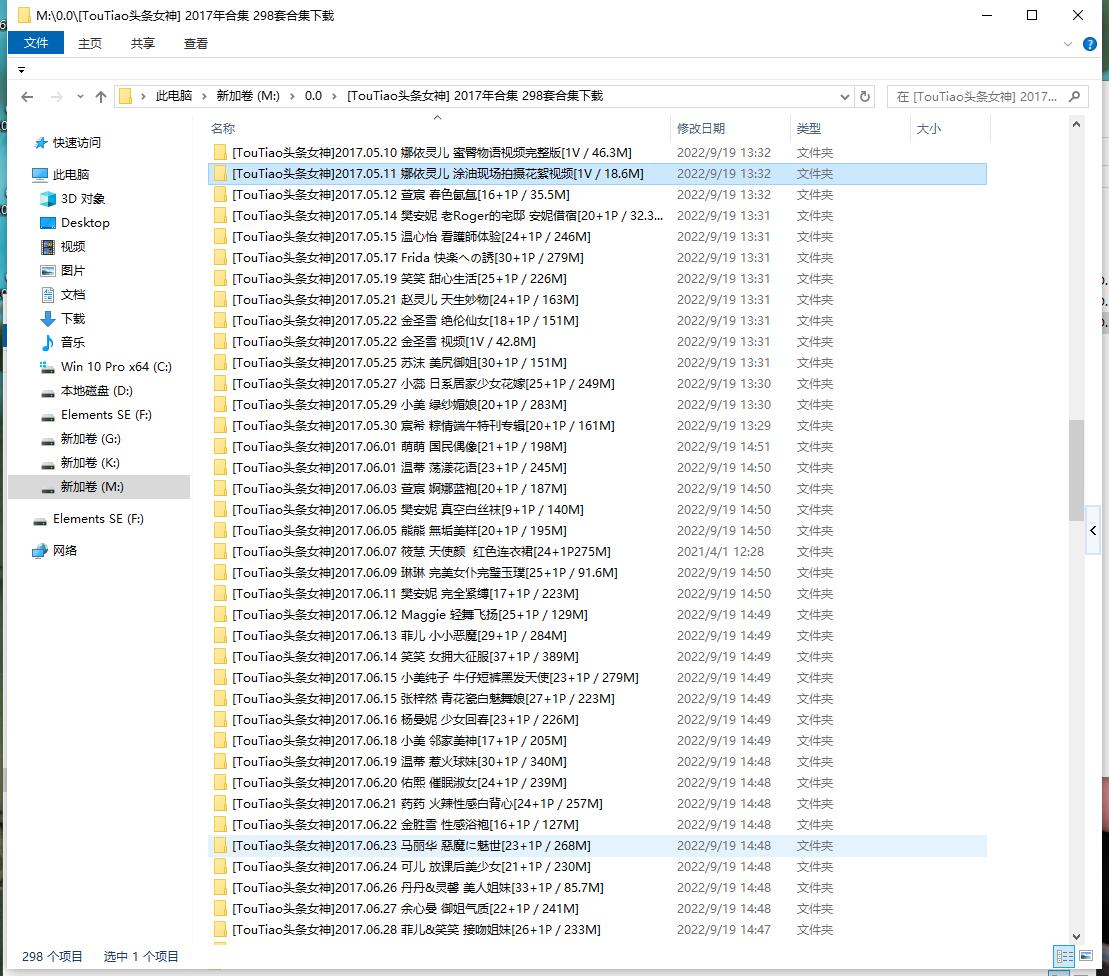Jump to 此电脑 in the address bar
The width and height of the screenshot is (1109, 976).
[x=174, y=96]
